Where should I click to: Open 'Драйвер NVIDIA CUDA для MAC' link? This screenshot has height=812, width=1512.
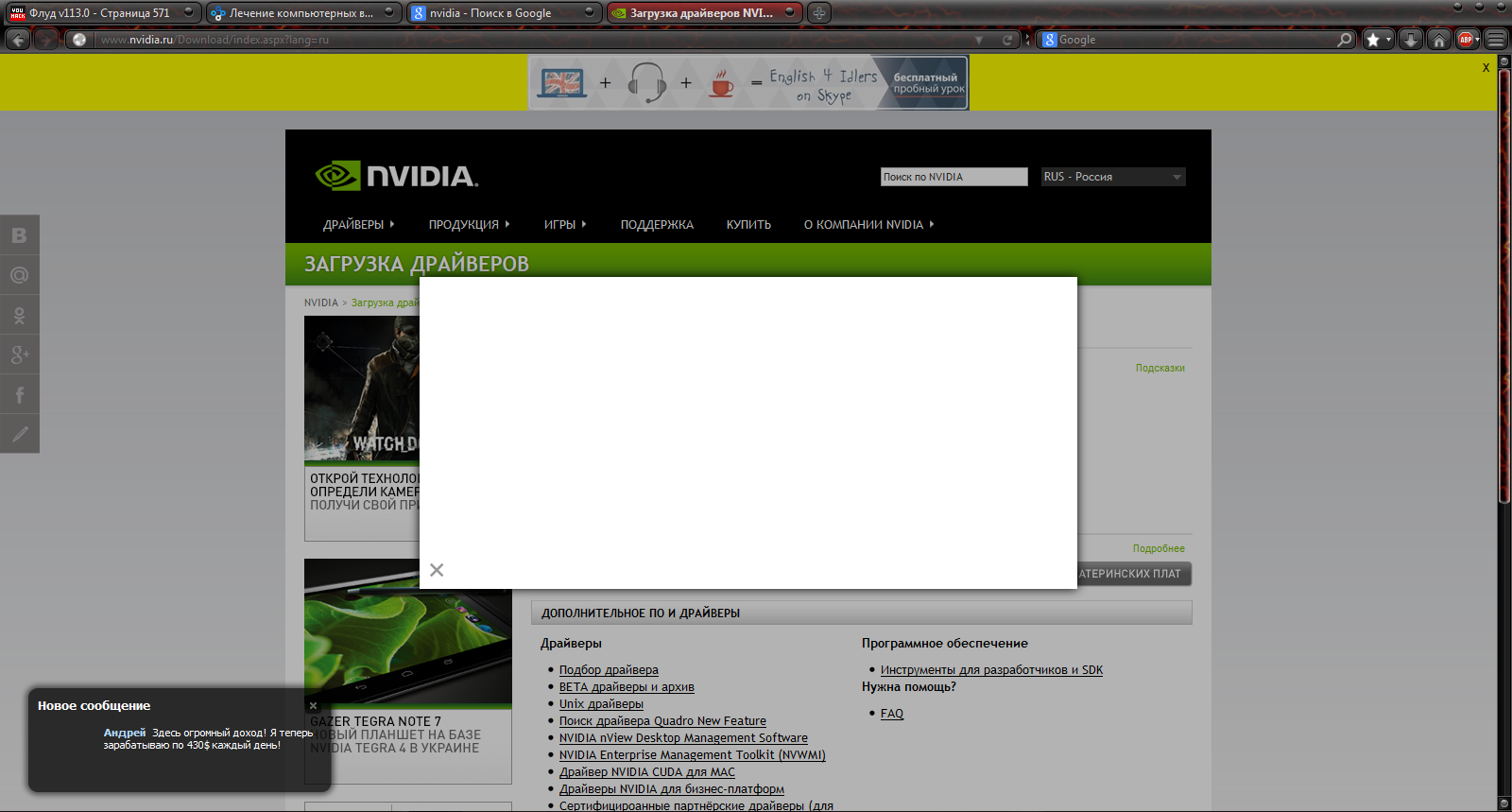coord(646,772)
